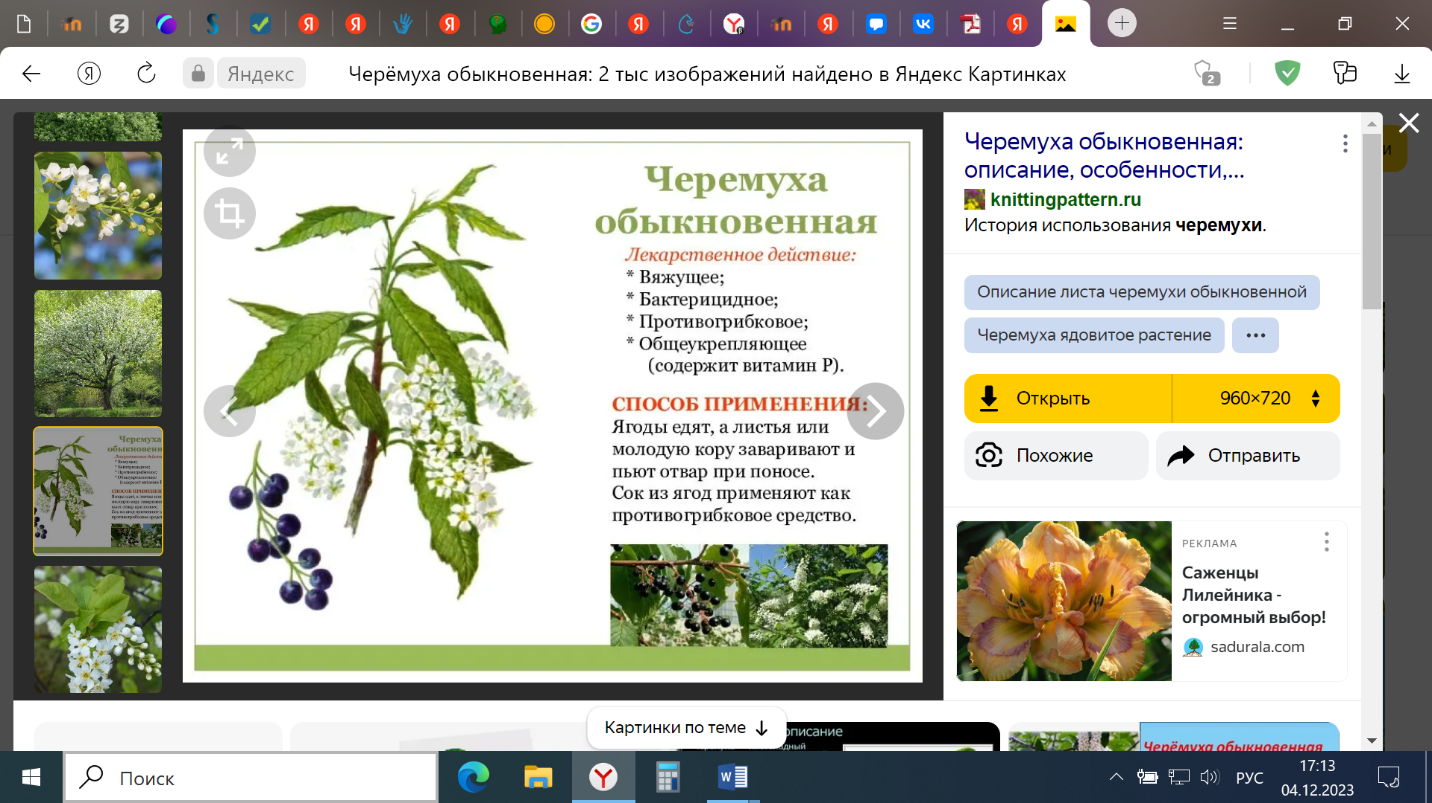Go to next image with right arrow
Image resolution: width=1432 pixels, height=803 pixels.
coord(876,411)
